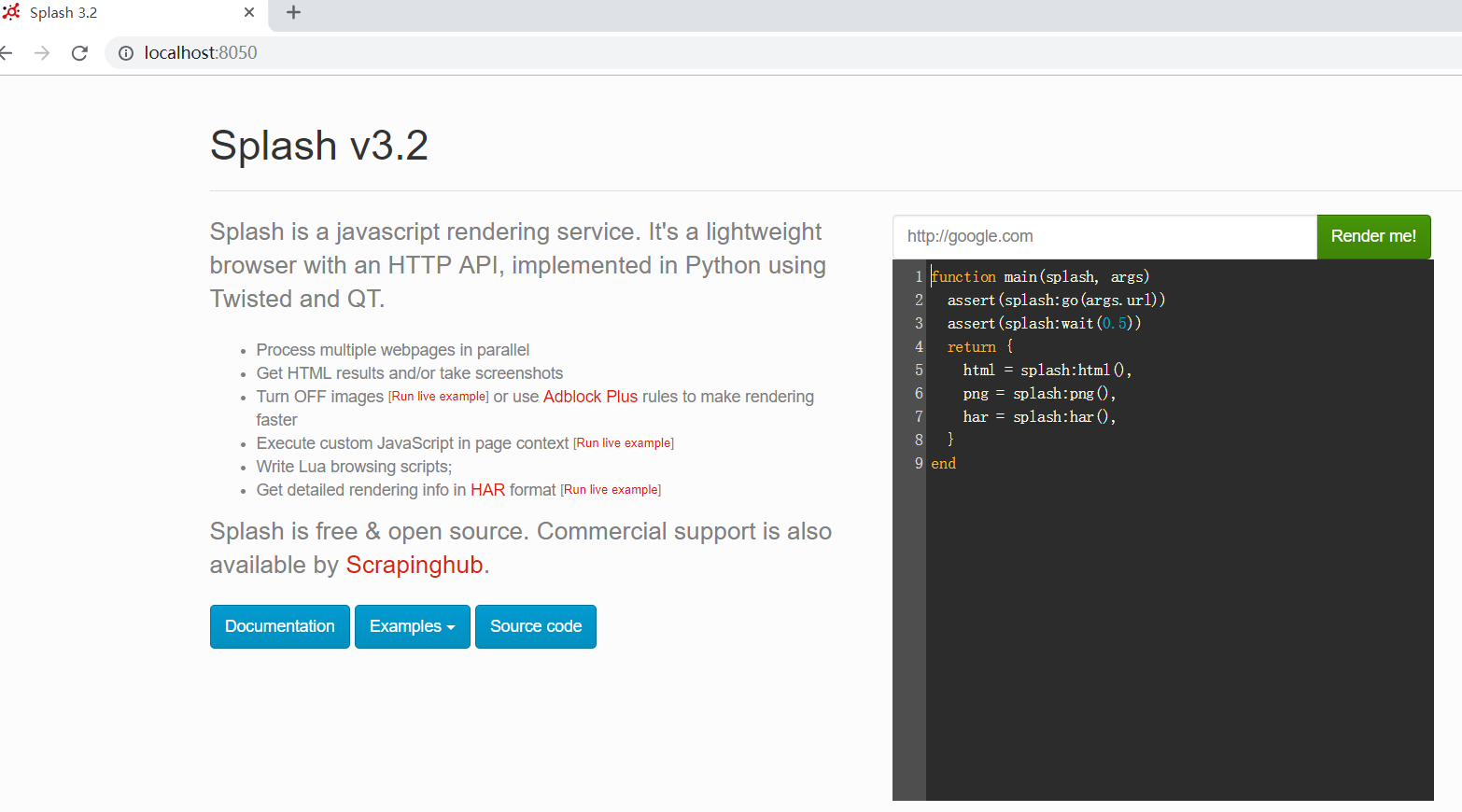Screen dimensions: 1462x812
Task: Click code line 'html = splash:html(),'
Action: click(1047, 371)
